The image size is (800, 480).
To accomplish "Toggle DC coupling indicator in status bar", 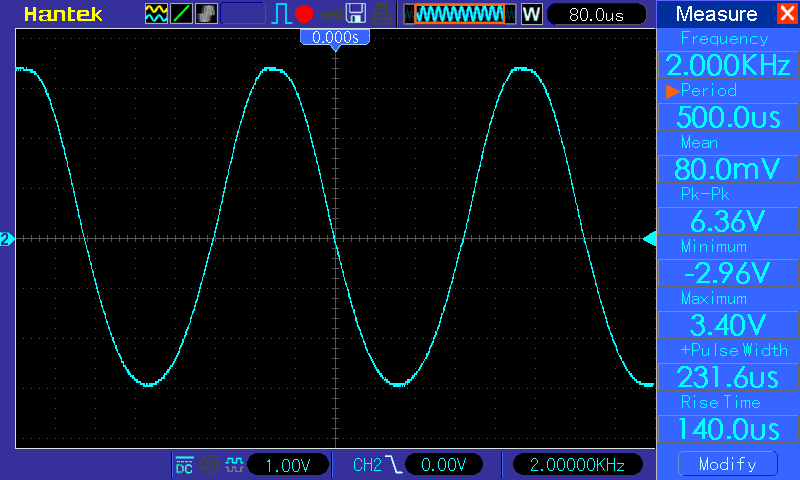I will 184,465.
